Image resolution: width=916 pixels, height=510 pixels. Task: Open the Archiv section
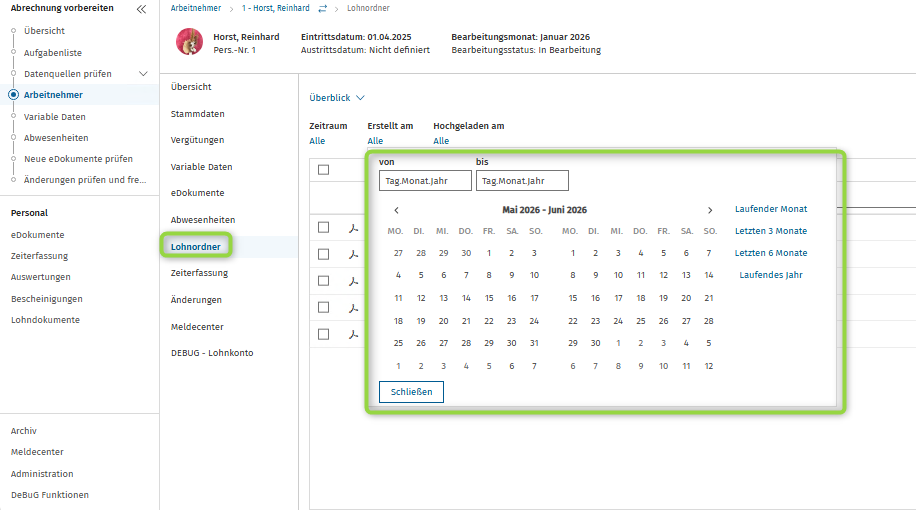pos(24,431)
